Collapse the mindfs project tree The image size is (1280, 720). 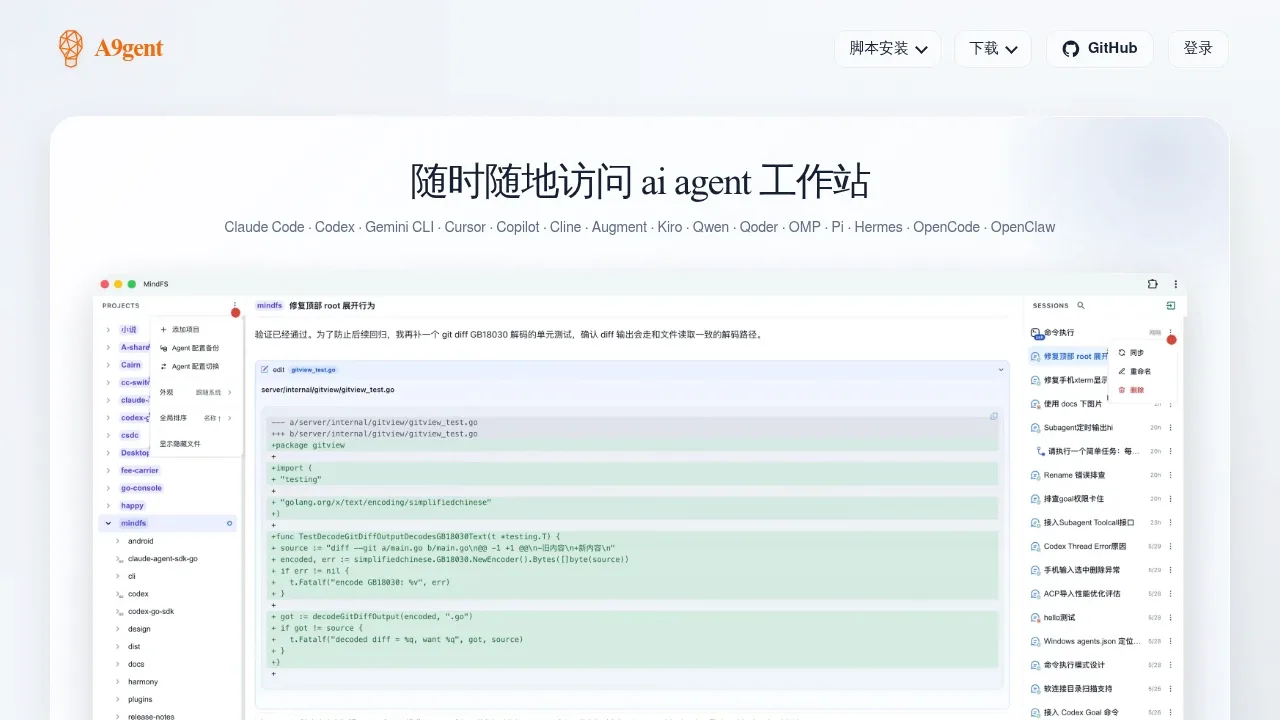(108, 523)
